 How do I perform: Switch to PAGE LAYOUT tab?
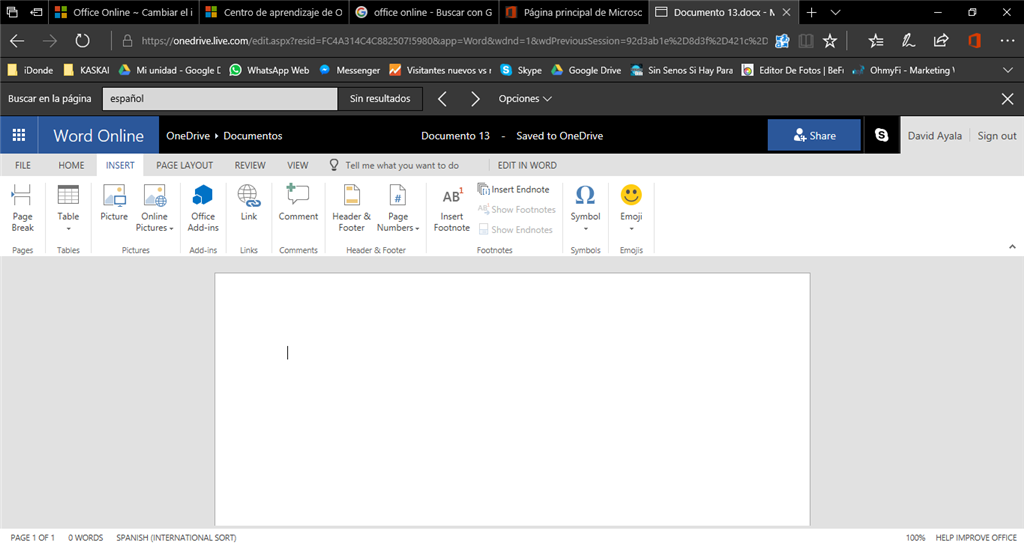184,165
